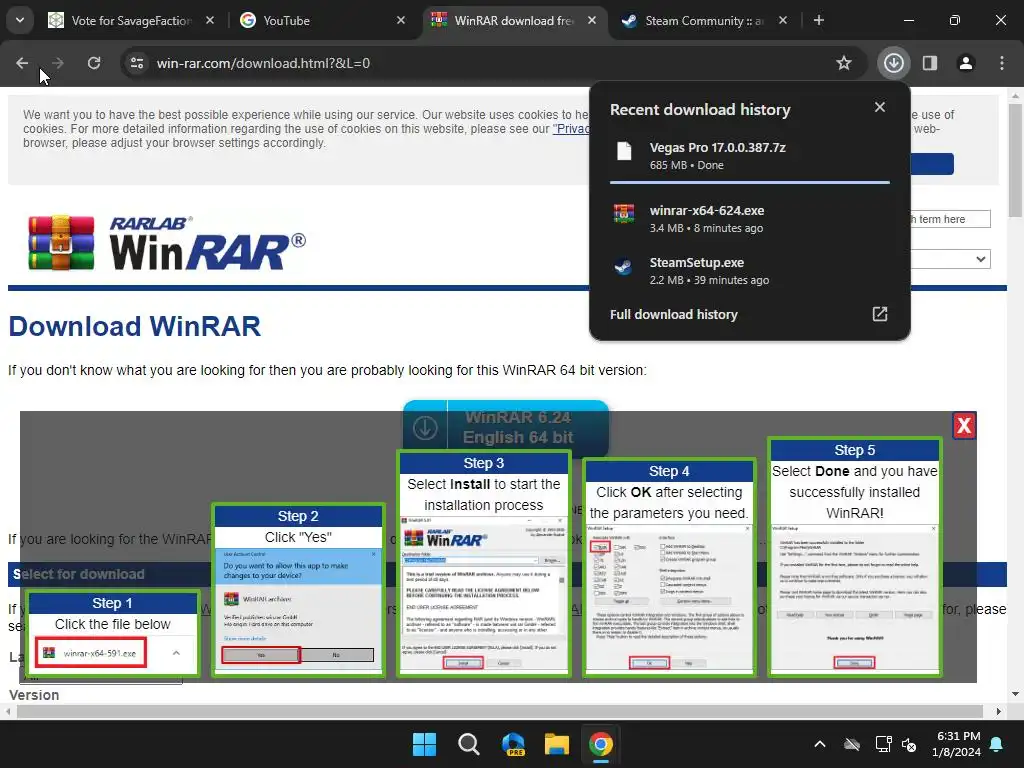Click the search term input field
Screen dimensions: 1024x768
point(951,219)
